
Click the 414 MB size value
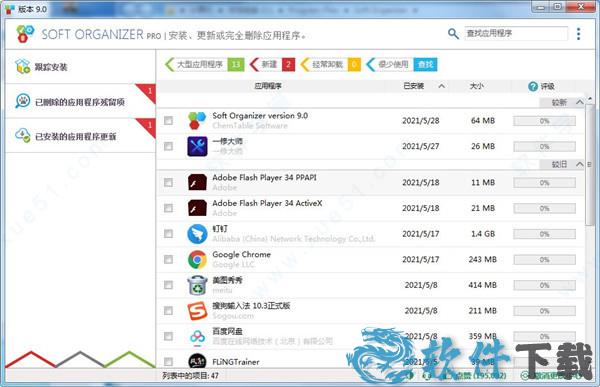(x=483, y=285)
